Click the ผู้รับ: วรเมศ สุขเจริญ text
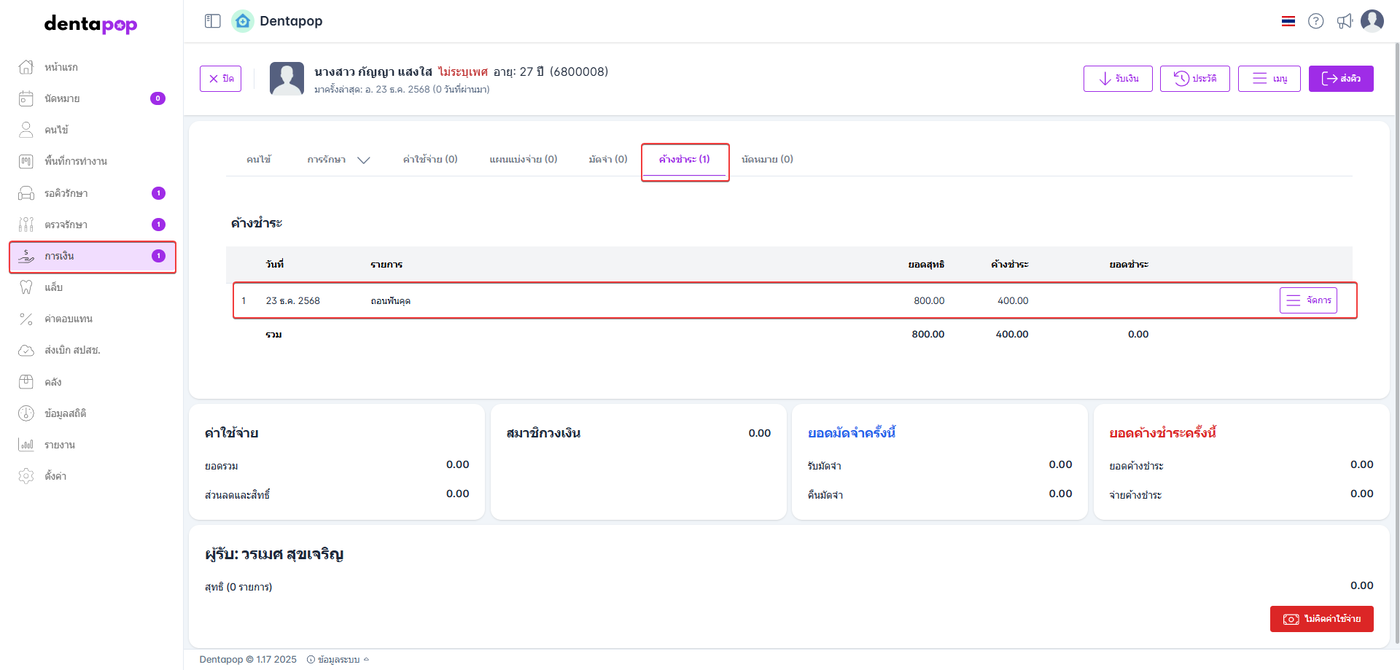 (x=274, y=553)
